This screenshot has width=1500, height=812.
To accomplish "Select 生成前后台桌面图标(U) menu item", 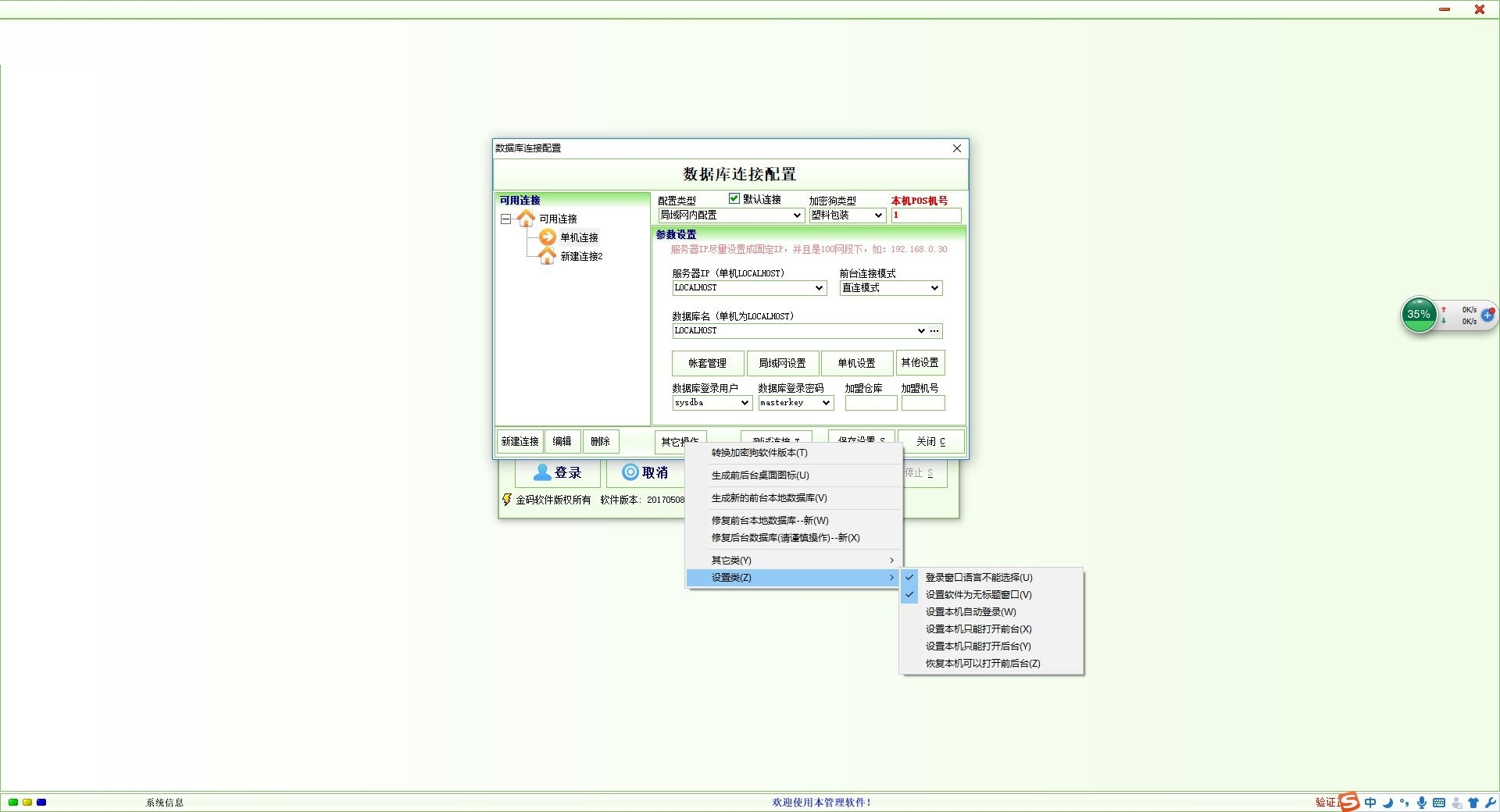I will click(x=794, y=475).
